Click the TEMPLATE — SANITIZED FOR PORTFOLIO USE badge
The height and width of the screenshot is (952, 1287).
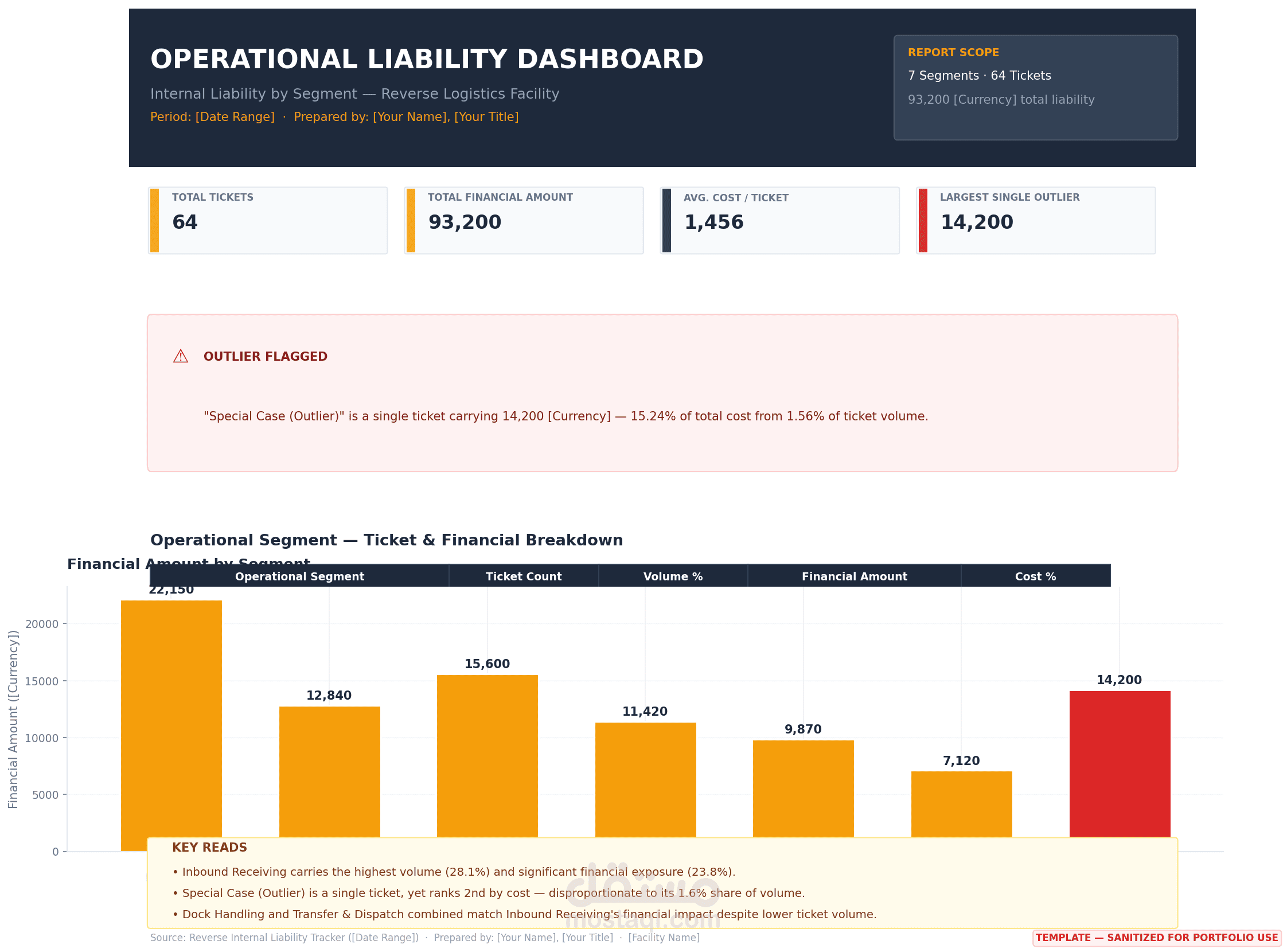(x=1156, y=938)
